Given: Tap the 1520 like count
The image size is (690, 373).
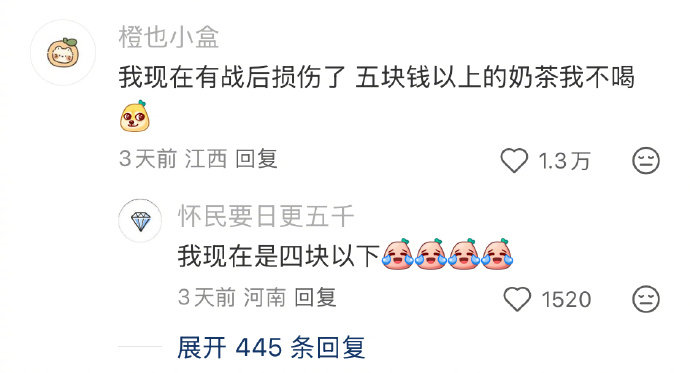Looking at the screenshot, I should coord(566,300).
